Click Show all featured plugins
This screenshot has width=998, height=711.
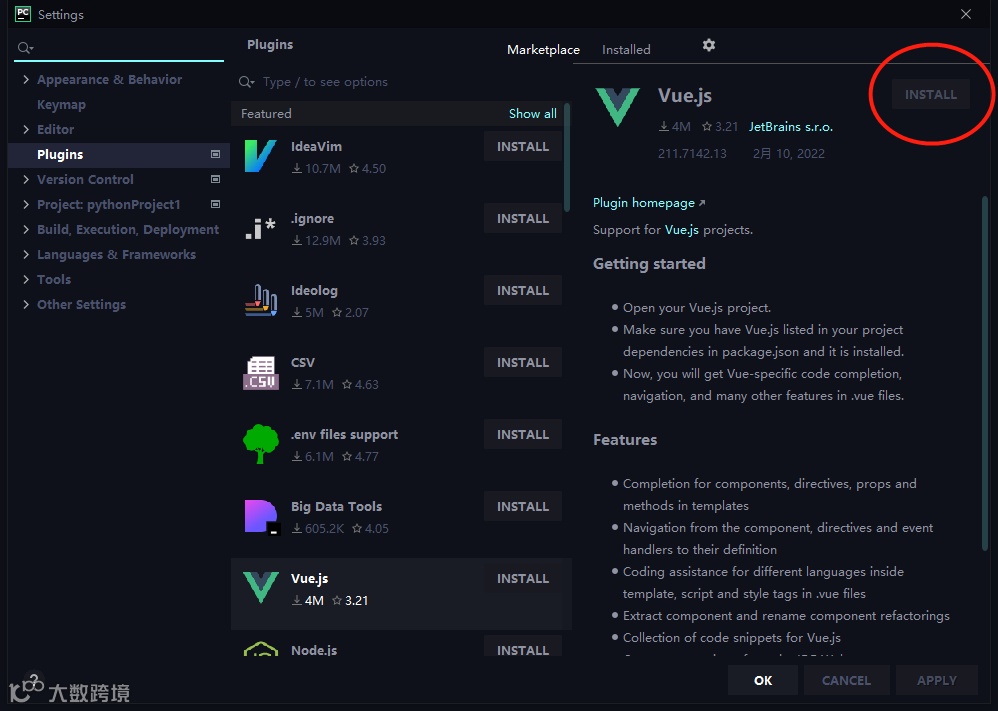pos(533,113)
